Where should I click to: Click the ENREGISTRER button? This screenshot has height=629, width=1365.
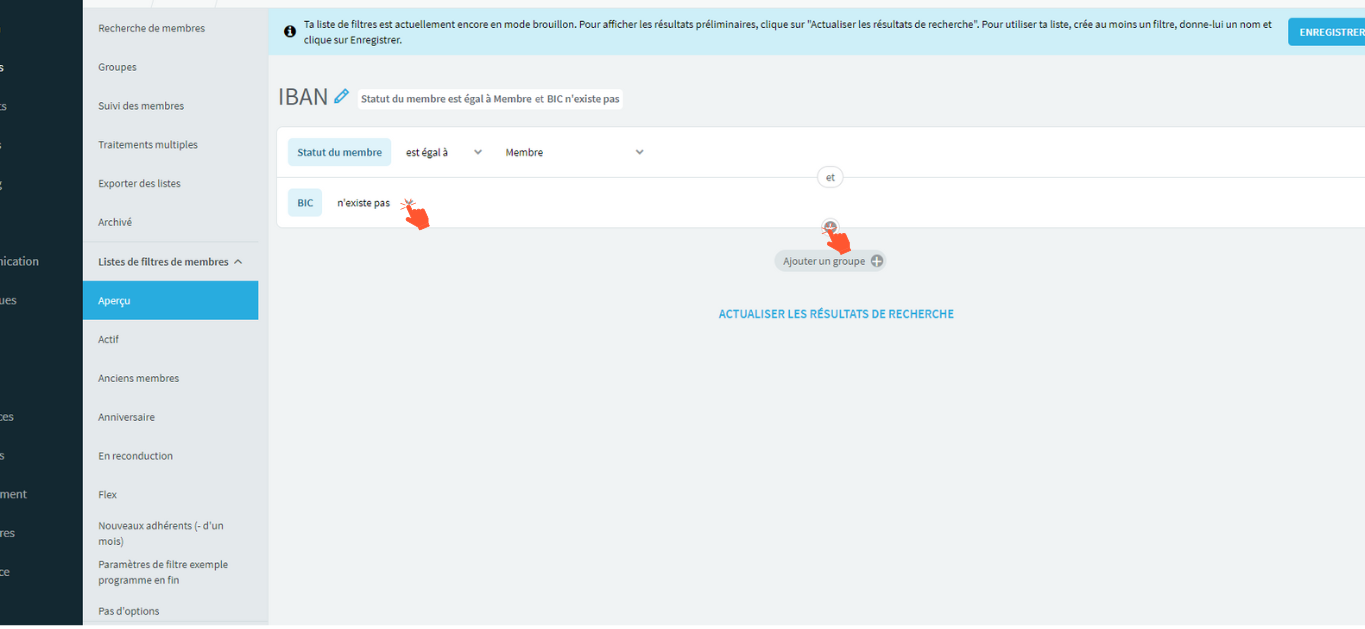[x=1329, y=32]
